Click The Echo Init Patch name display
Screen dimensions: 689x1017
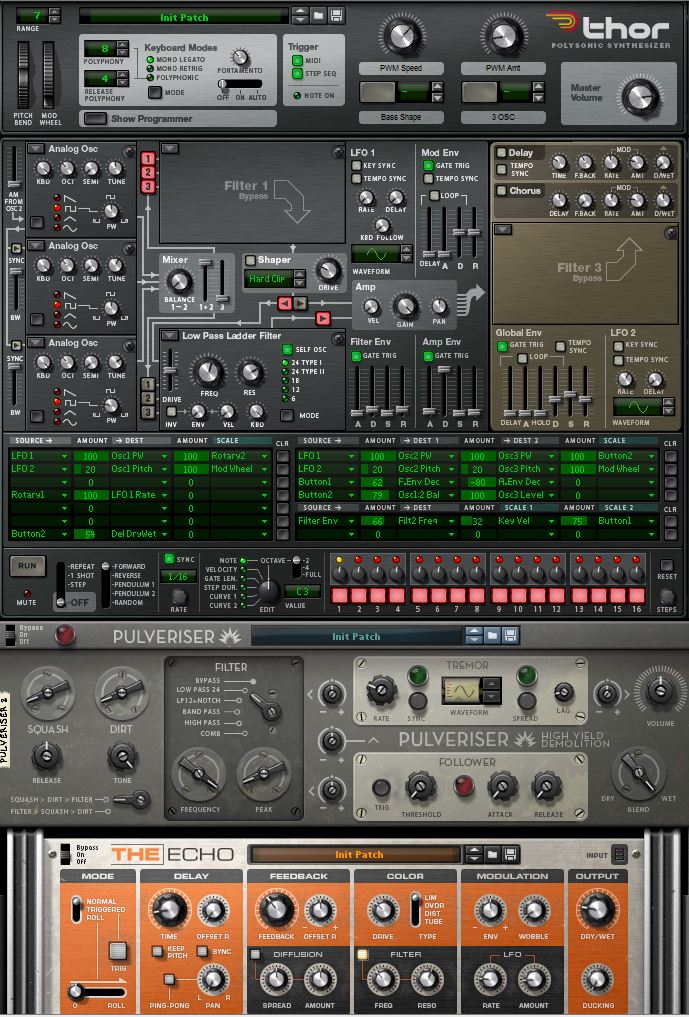tap(358, 854)
